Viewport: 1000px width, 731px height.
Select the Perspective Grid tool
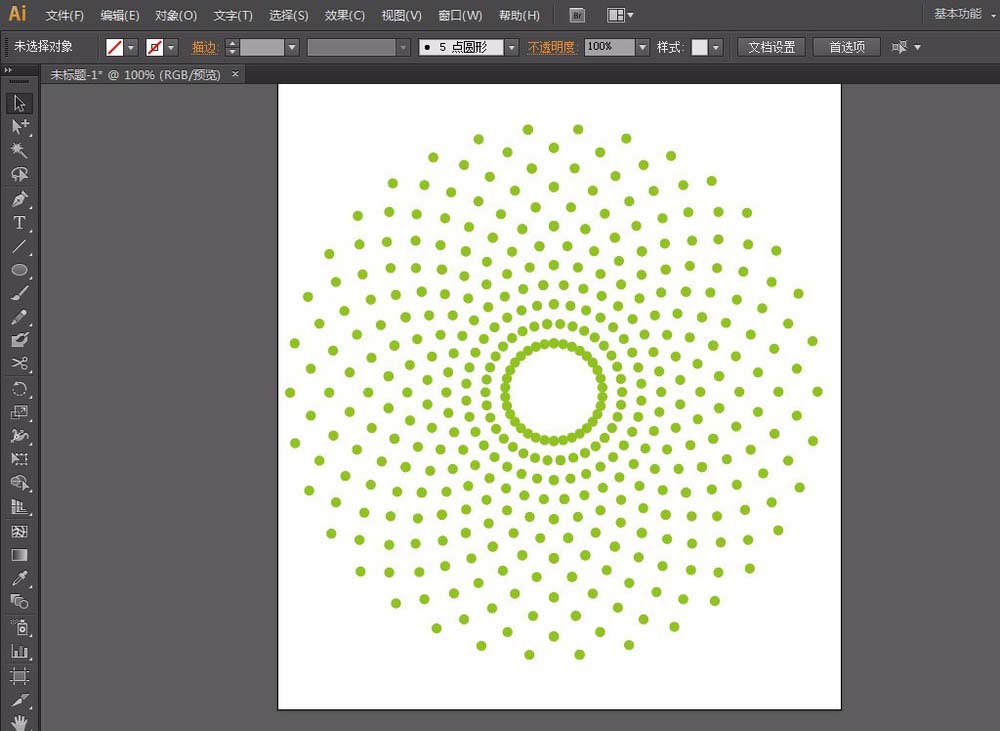(19, 507)
